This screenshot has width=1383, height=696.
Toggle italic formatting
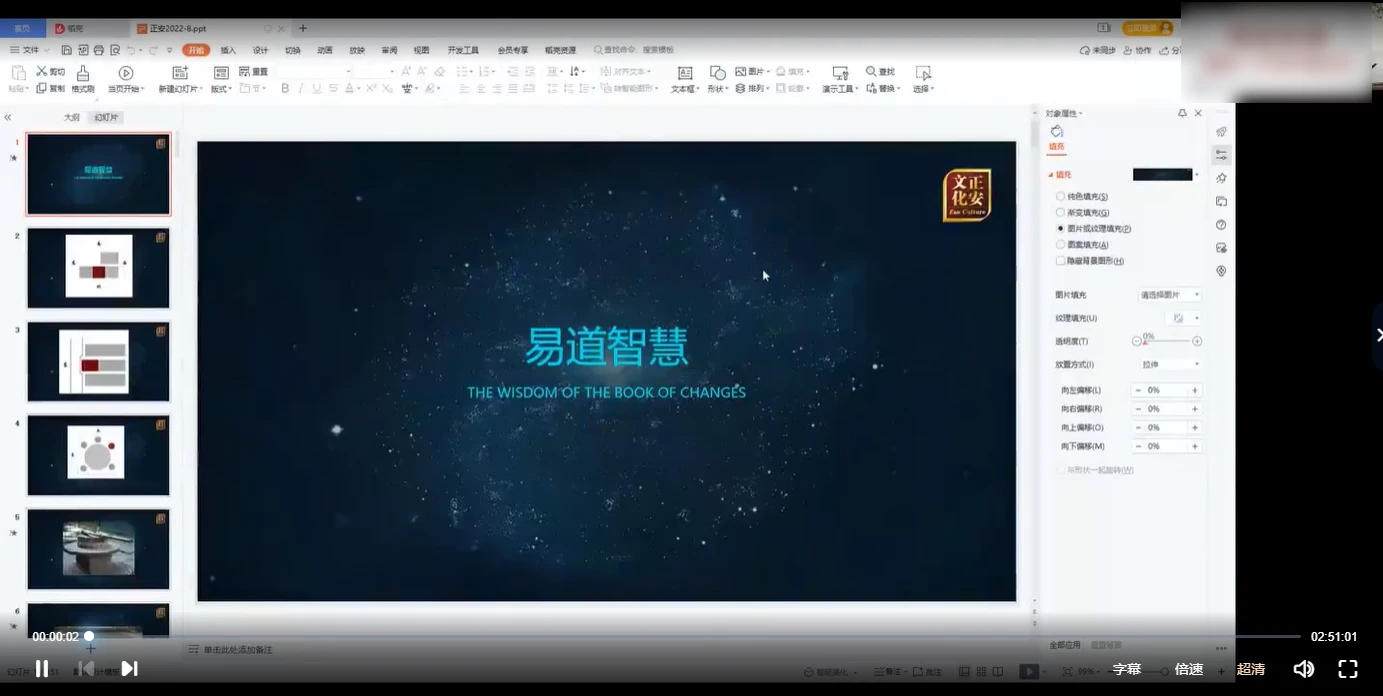[301, 88]
